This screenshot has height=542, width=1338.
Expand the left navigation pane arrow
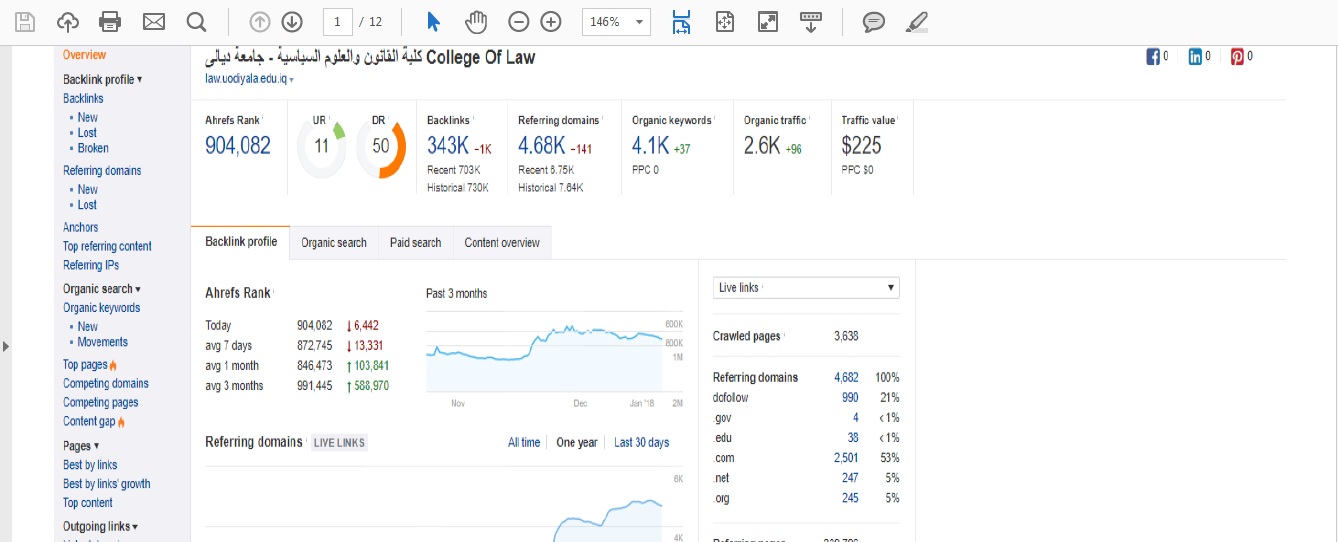click(x=6, y=346)
